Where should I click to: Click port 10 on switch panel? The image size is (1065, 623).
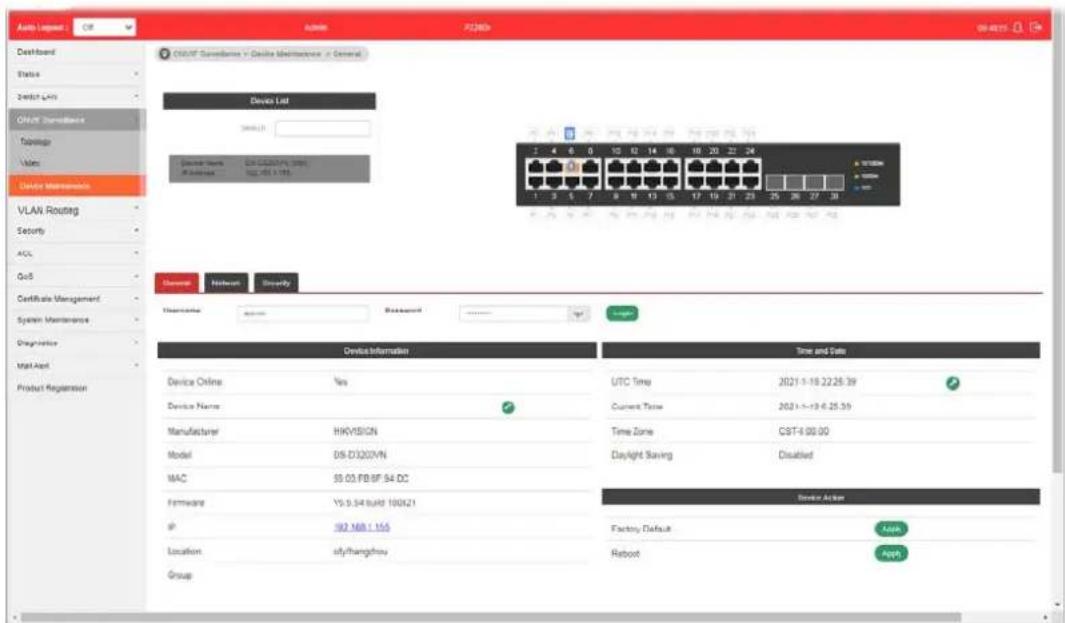pos(615,166)
